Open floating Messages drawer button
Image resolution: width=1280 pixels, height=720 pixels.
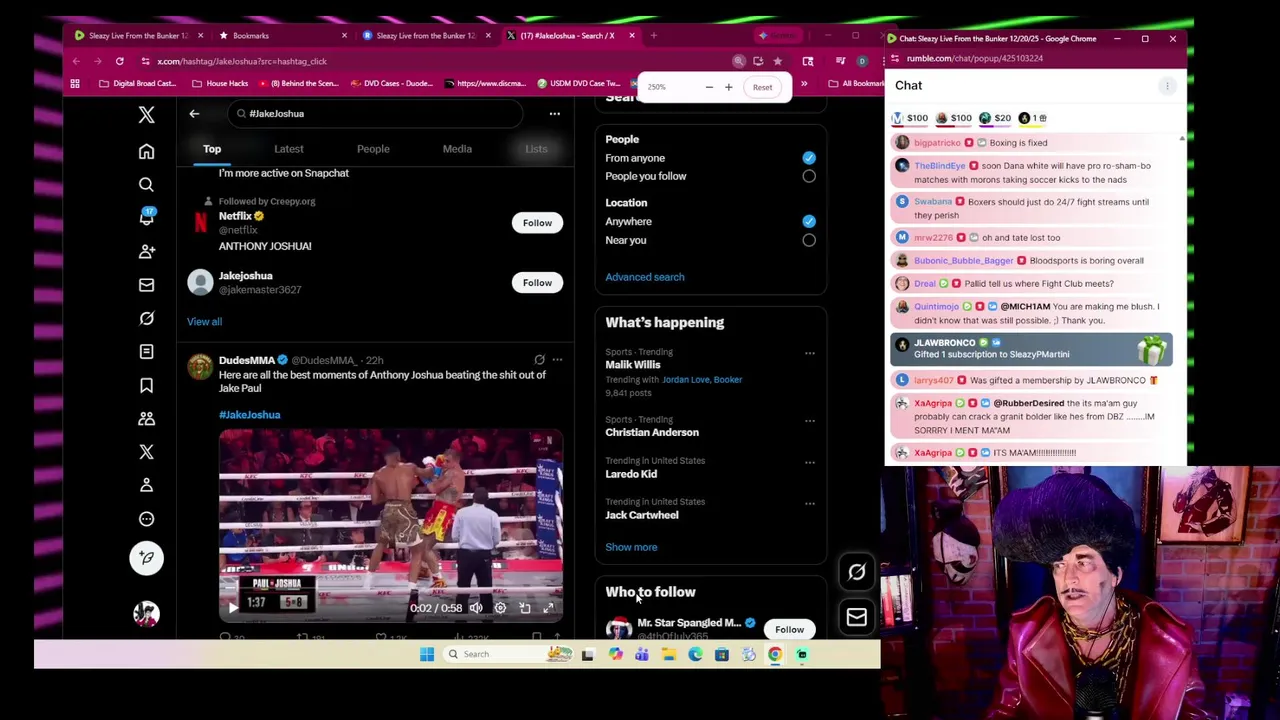coord(856,617)
